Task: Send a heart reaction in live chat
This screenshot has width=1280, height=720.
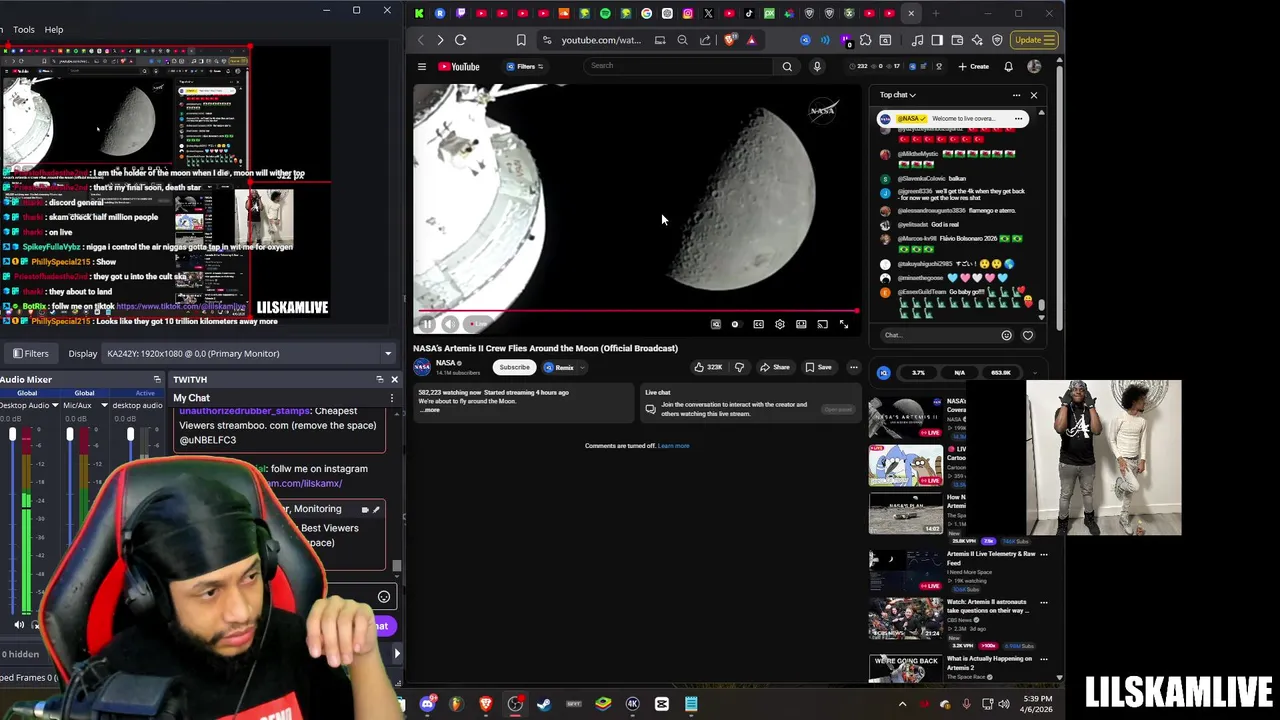Action: coord(1028,335)
